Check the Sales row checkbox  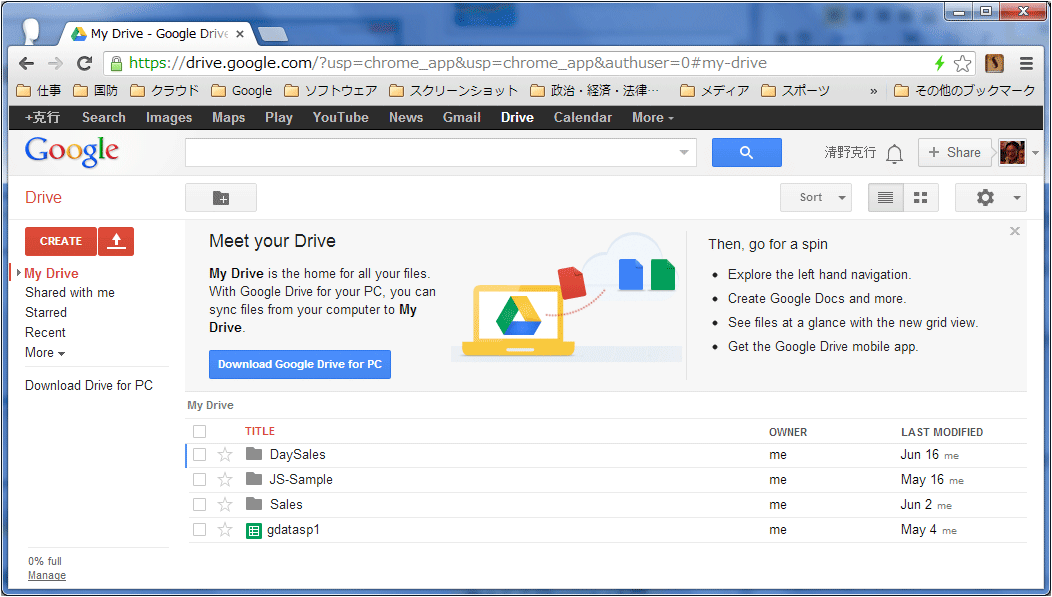click(x=199, y=504)
